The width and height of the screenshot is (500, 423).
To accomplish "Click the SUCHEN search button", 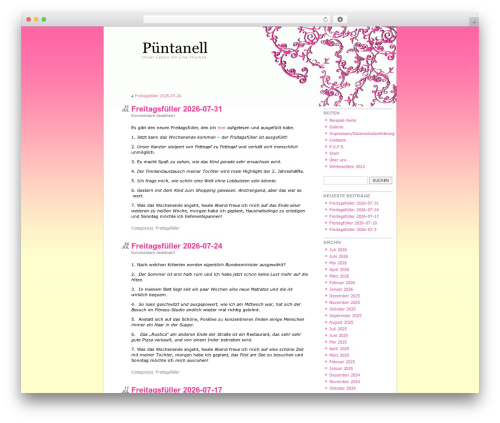I will pyautogui.click(x=381, y=180).
